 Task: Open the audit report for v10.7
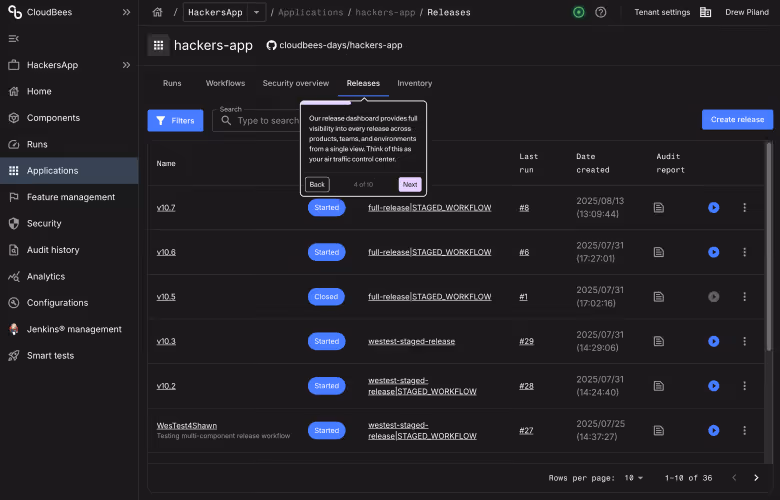(659, 207)
